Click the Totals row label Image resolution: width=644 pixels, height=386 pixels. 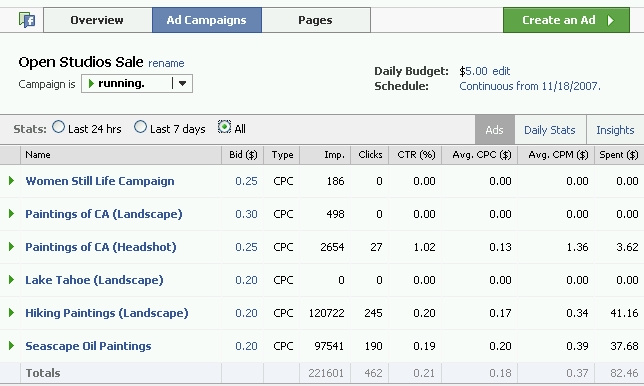[43, 373]
